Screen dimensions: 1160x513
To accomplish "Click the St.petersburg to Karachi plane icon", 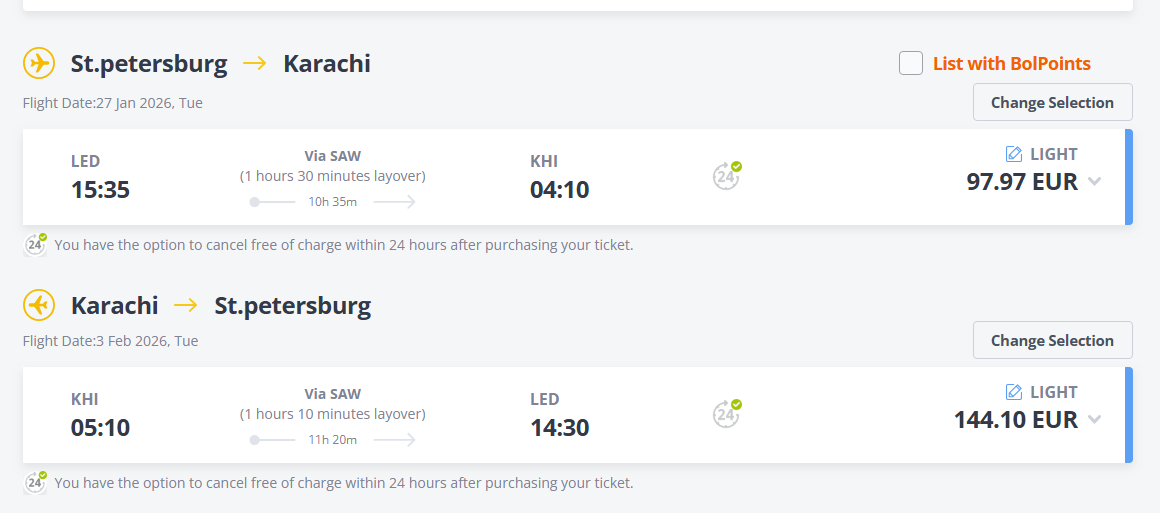I will tap(39, 64).
